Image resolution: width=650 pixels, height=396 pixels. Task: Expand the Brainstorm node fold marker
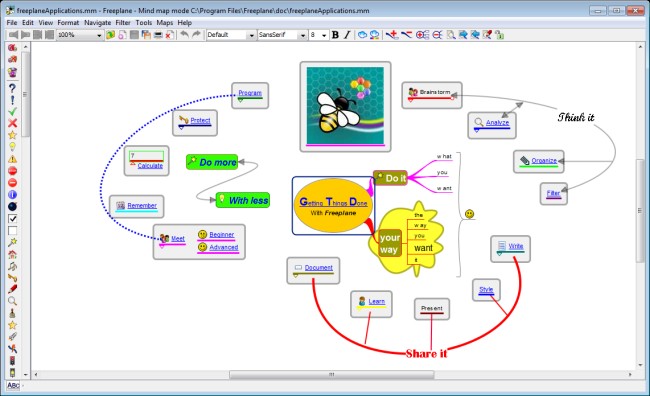click(x=410, y=100)
